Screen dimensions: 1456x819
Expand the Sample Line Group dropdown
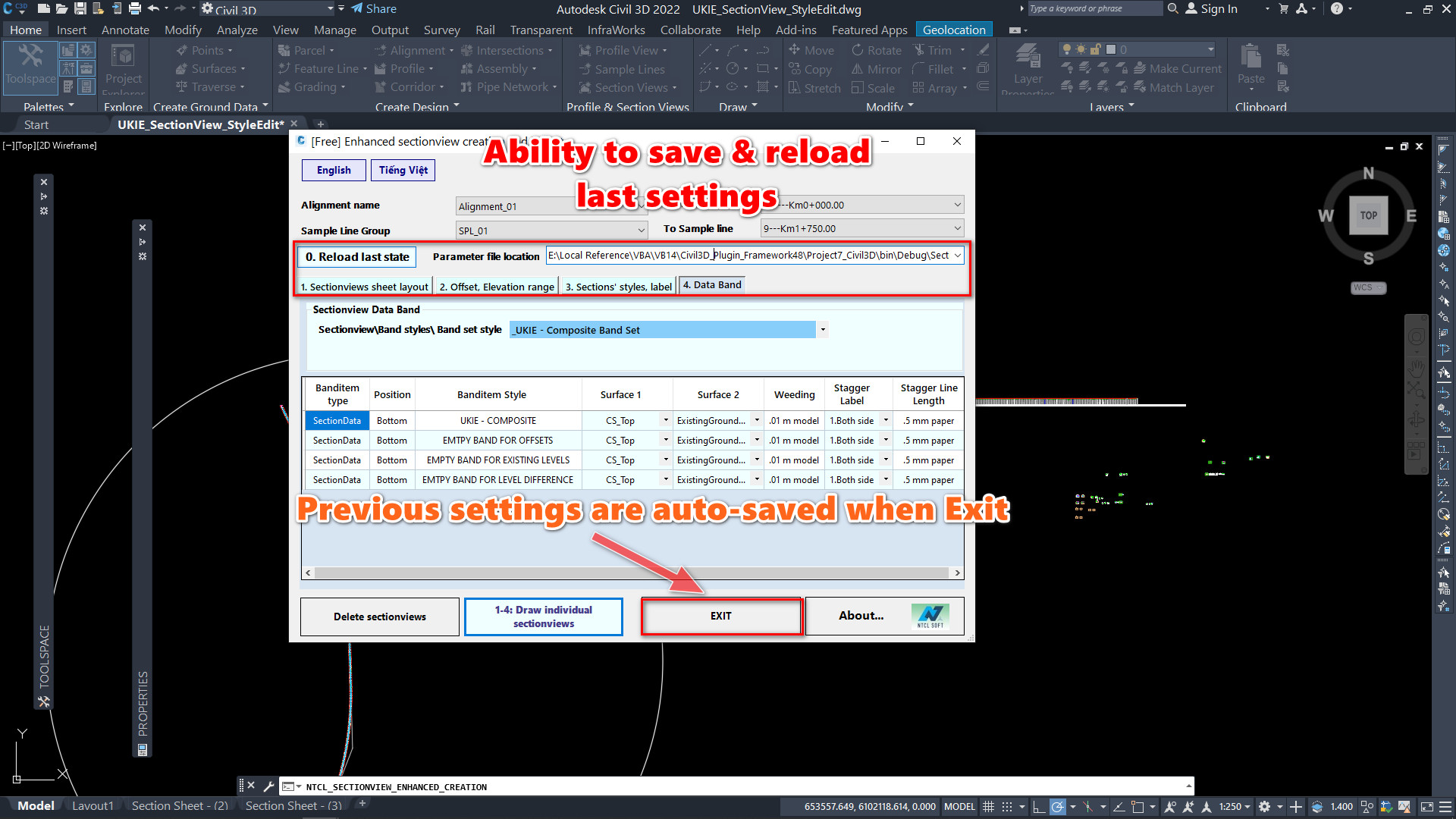click(641, 230)
